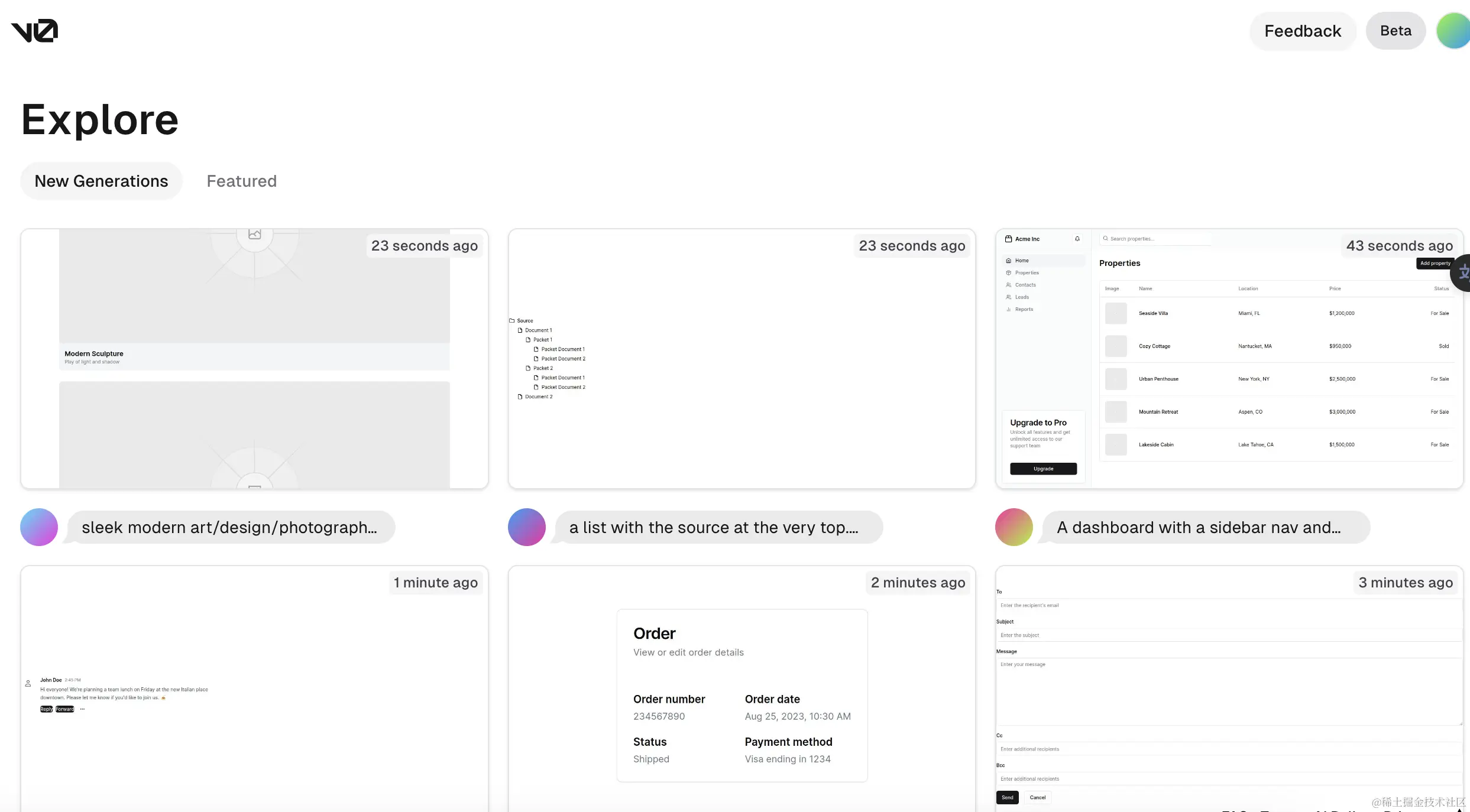Click the "sleek modern art/design" prompt bubble
The height and width of the screenshot is (812, 1470).
pyautogui.click(x=229, y=527)
